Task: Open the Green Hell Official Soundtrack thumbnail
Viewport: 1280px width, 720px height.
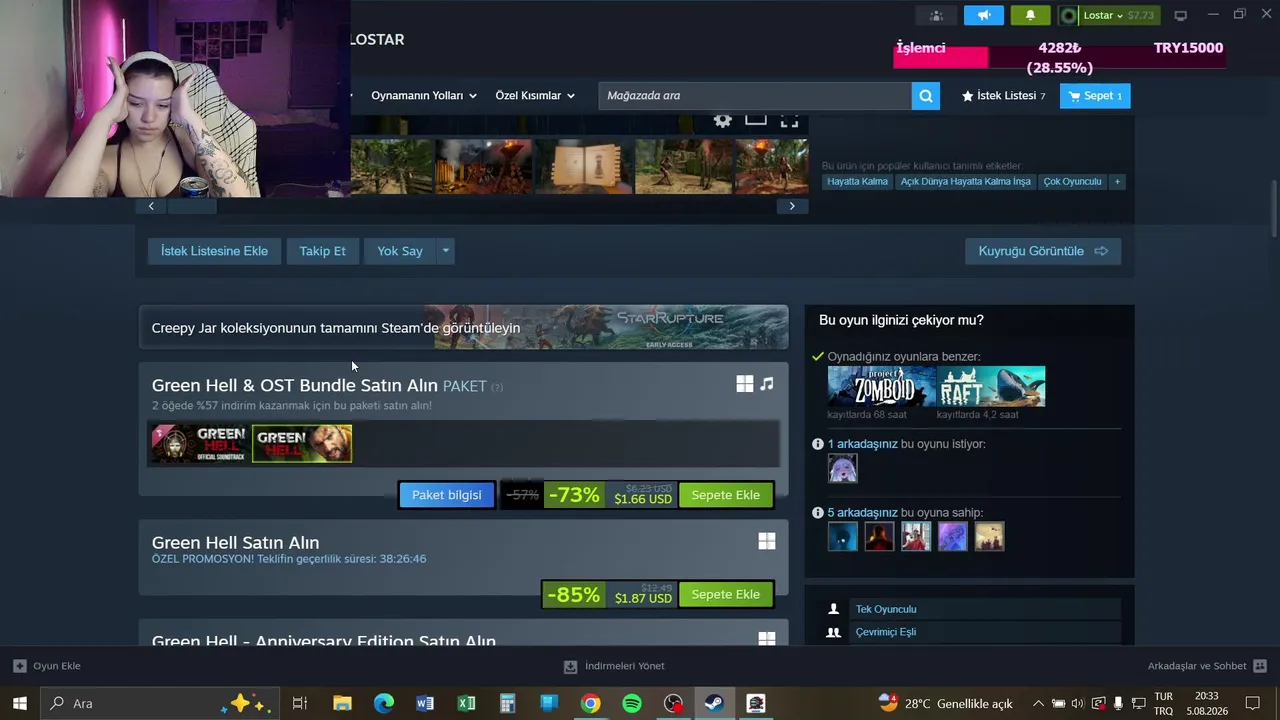Action: pyautogui.click(x=199, y=444)
